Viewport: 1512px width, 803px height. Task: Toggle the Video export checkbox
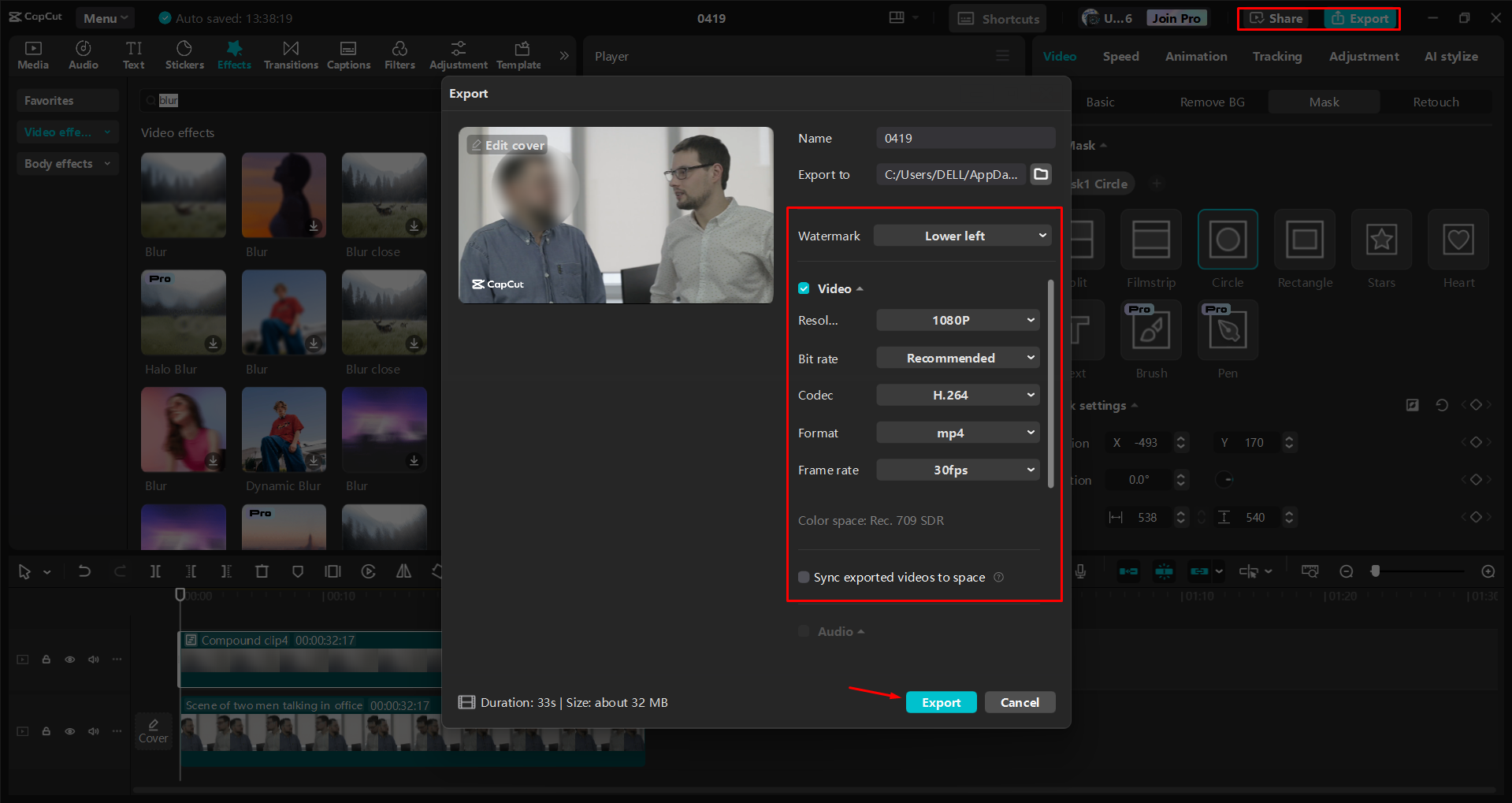(x=804, y=288)
